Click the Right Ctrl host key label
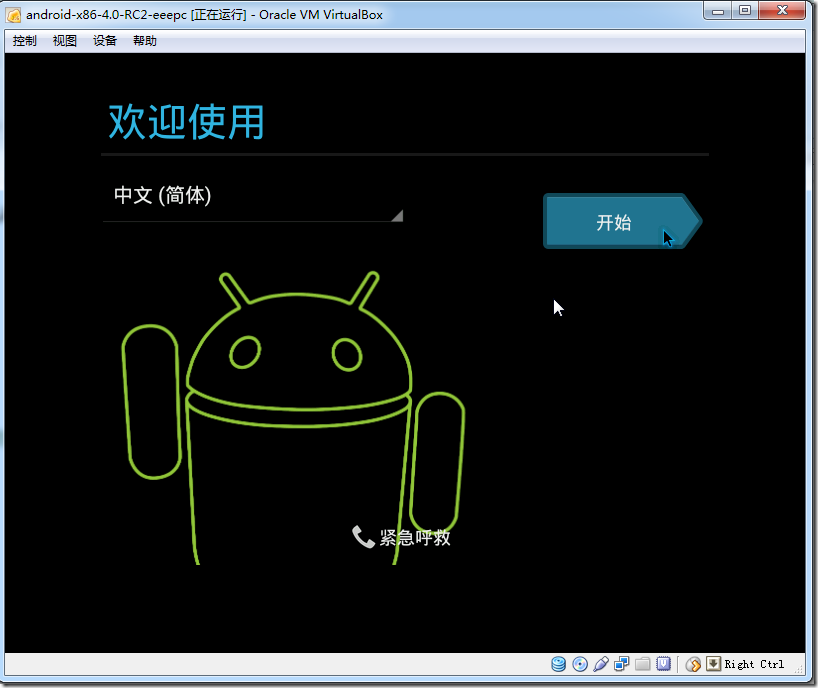This screenshot has height=688, width=818. pos(754,664)
